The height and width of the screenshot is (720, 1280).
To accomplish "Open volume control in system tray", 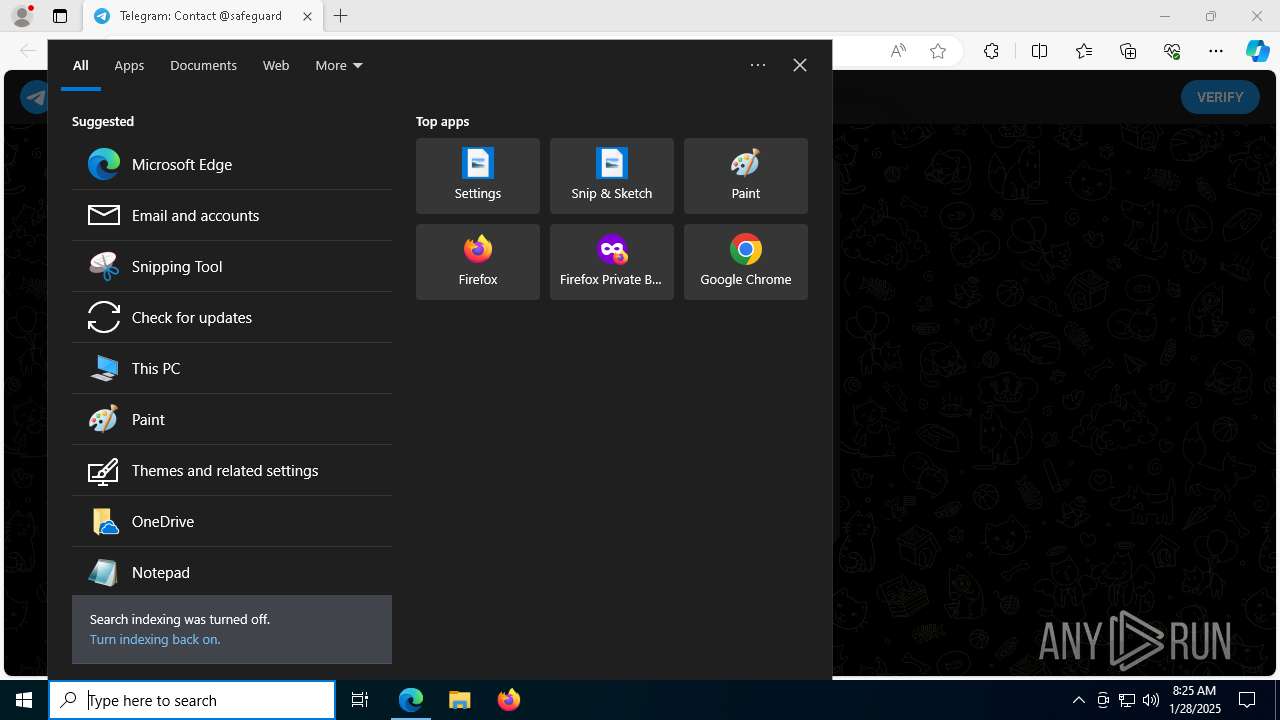I will point(1151,700).
